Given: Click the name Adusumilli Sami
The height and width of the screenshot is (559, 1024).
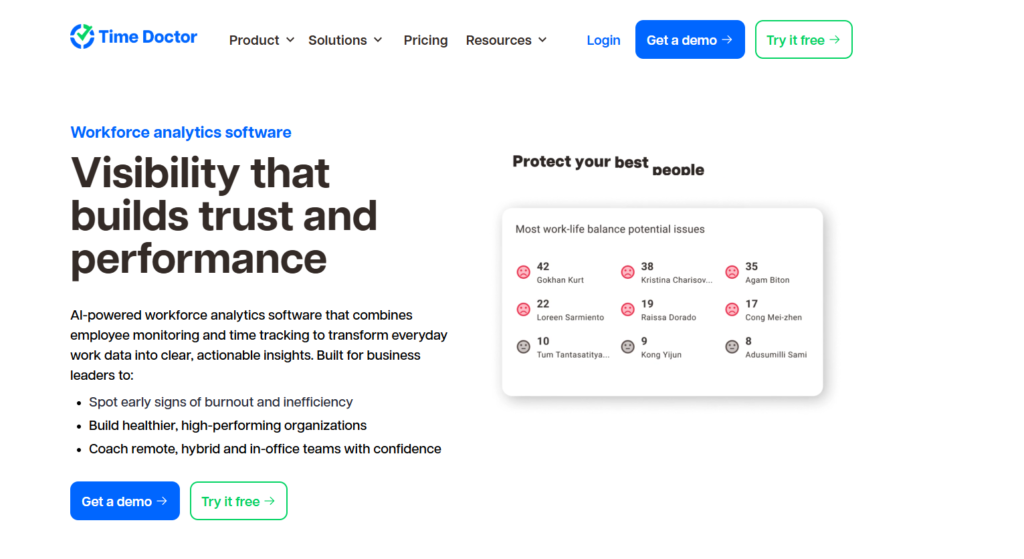Looking at the screenshot, I should click(776, 355).
